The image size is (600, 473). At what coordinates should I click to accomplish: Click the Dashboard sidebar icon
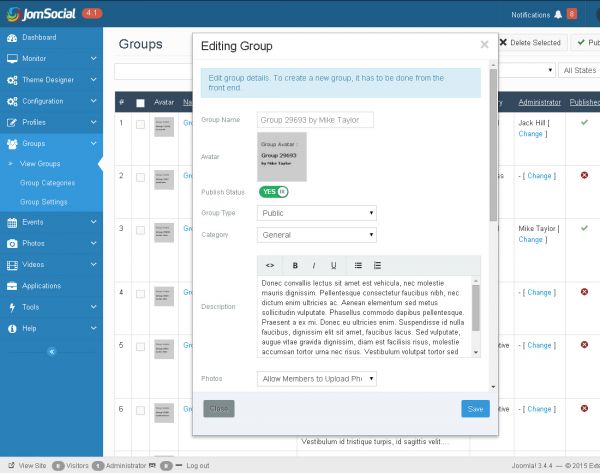(12, 38)
